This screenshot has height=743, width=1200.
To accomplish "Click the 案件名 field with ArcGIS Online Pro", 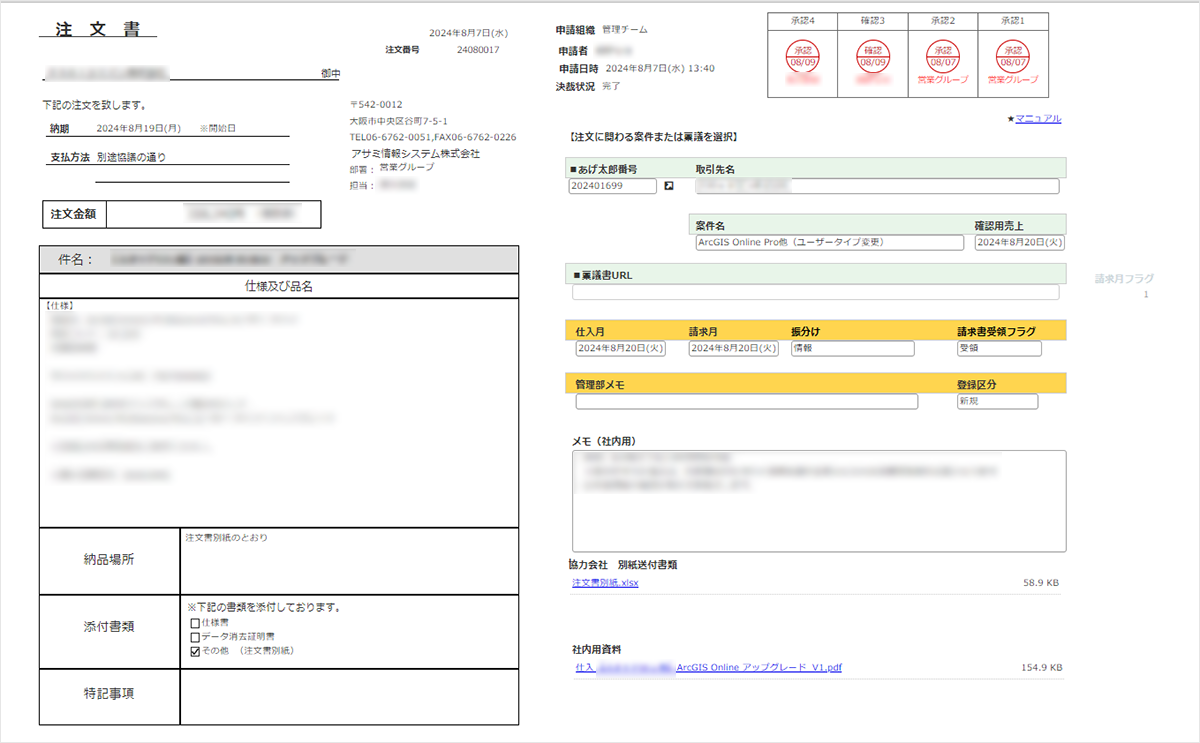I will point(829,242).
